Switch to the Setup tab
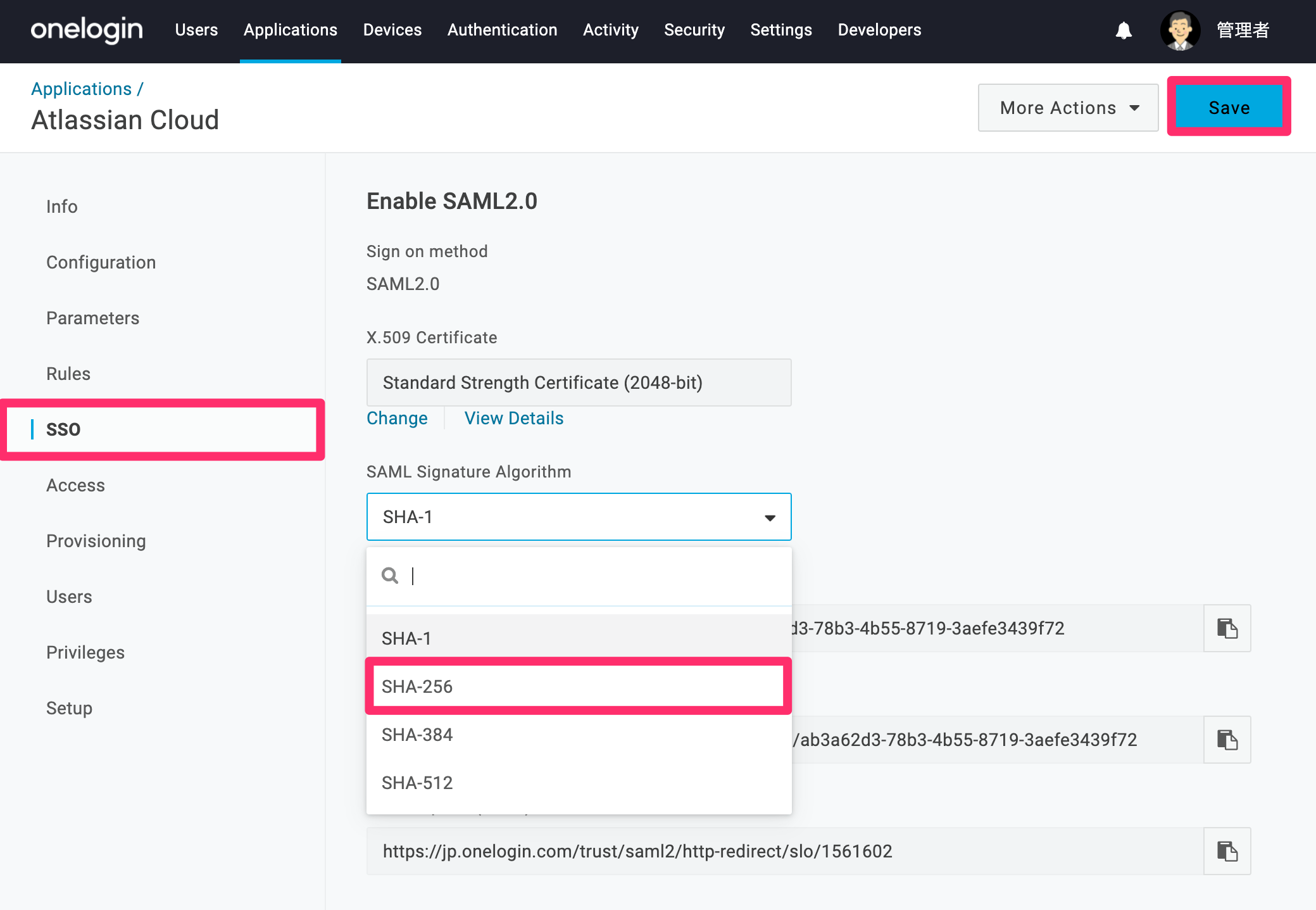Screen dimensions: 1316x910 point(69,708)
